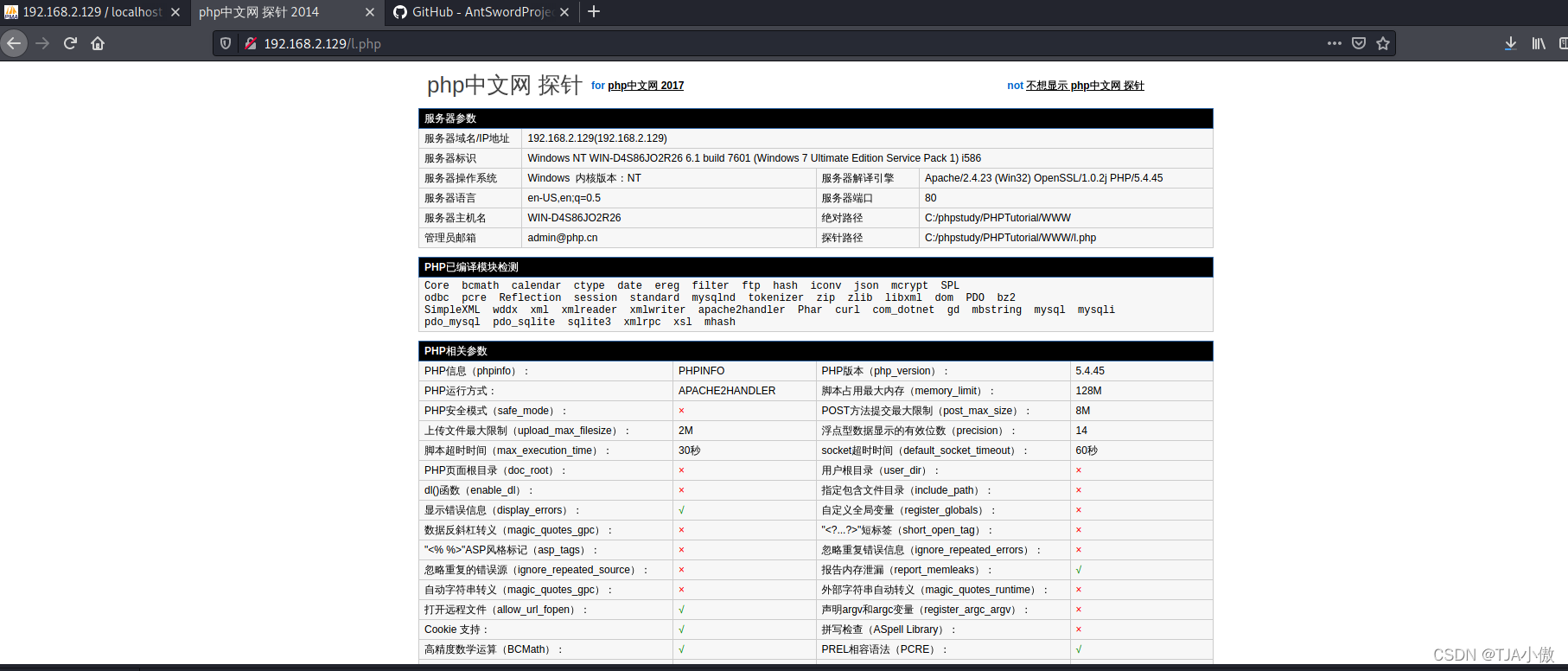
Task: Select the register_globals row label
Action: point(908,510)
